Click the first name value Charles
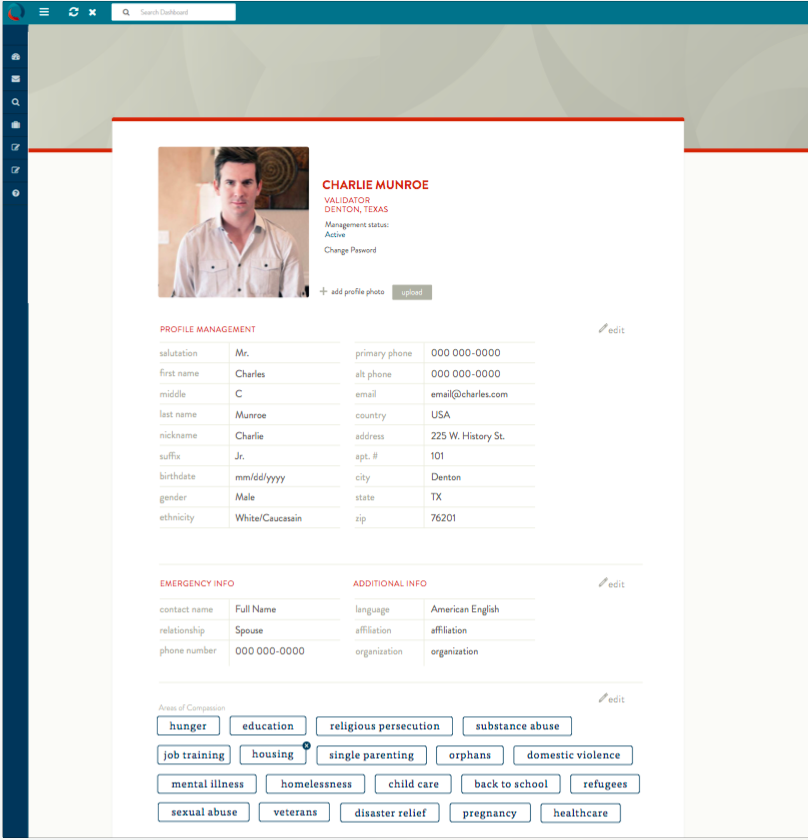 (250, 373)
